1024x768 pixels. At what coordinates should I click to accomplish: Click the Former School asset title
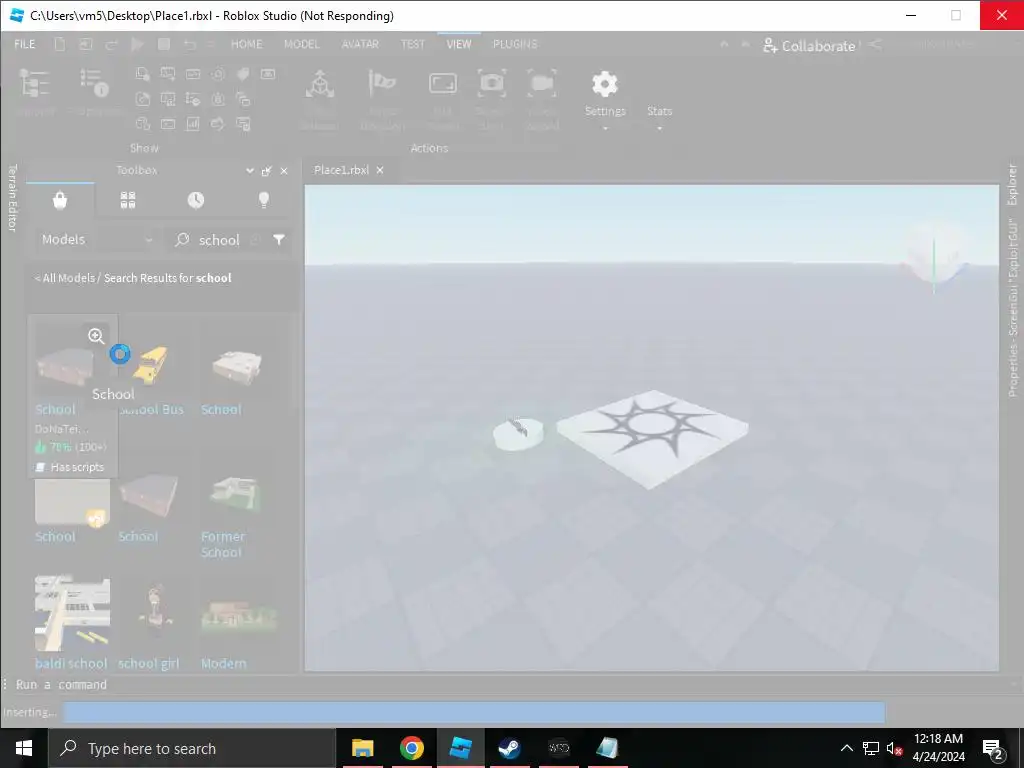point(223,545)
